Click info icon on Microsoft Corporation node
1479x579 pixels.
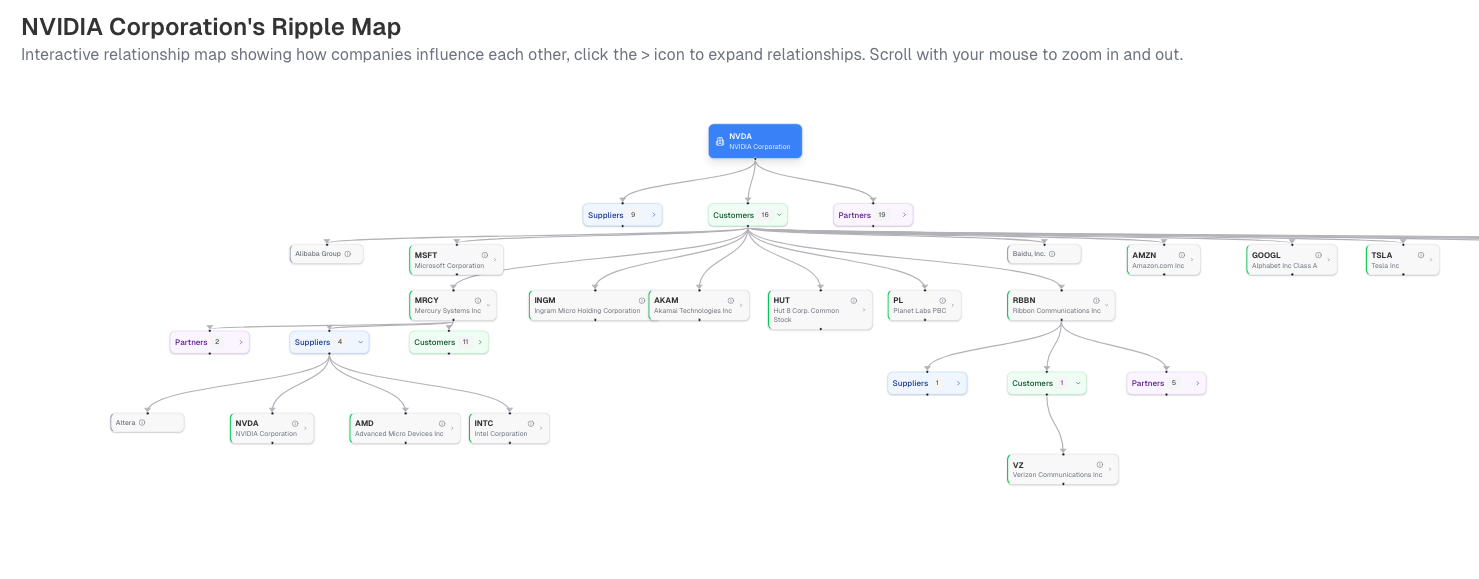point(485,255)
